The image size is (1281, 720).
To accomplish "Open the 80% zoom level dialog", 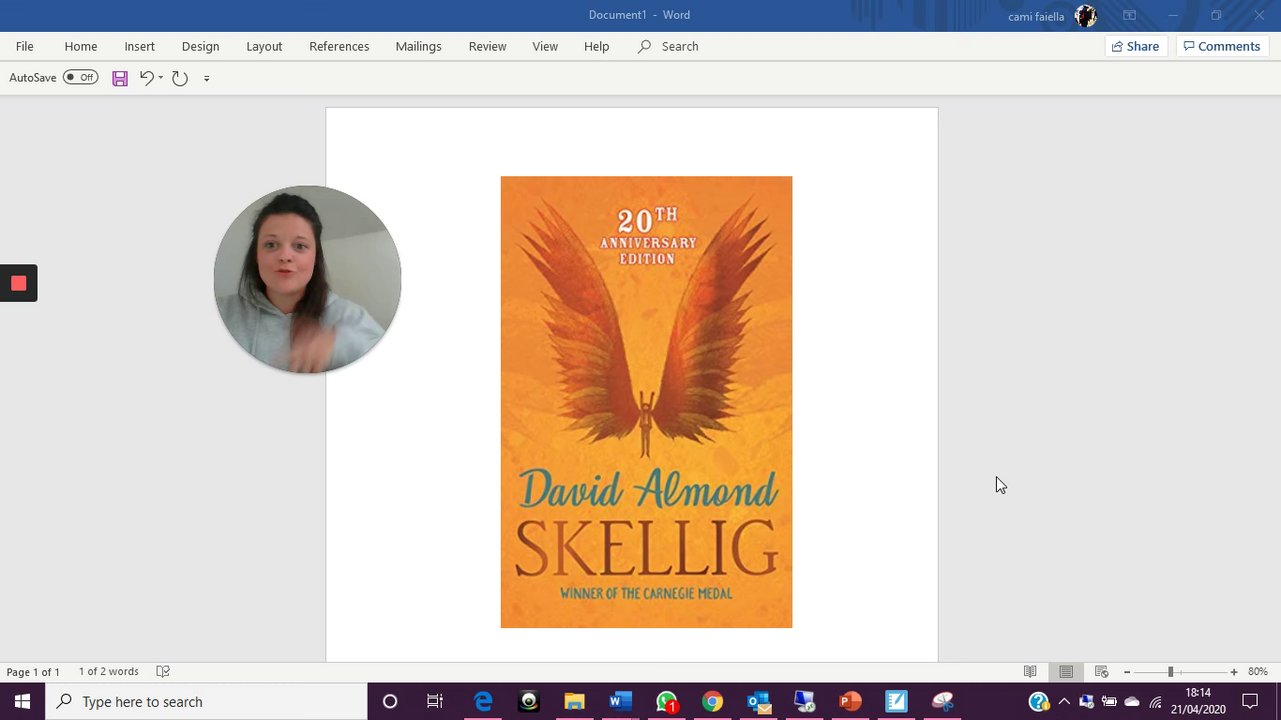I will [x=1258, y=672].
